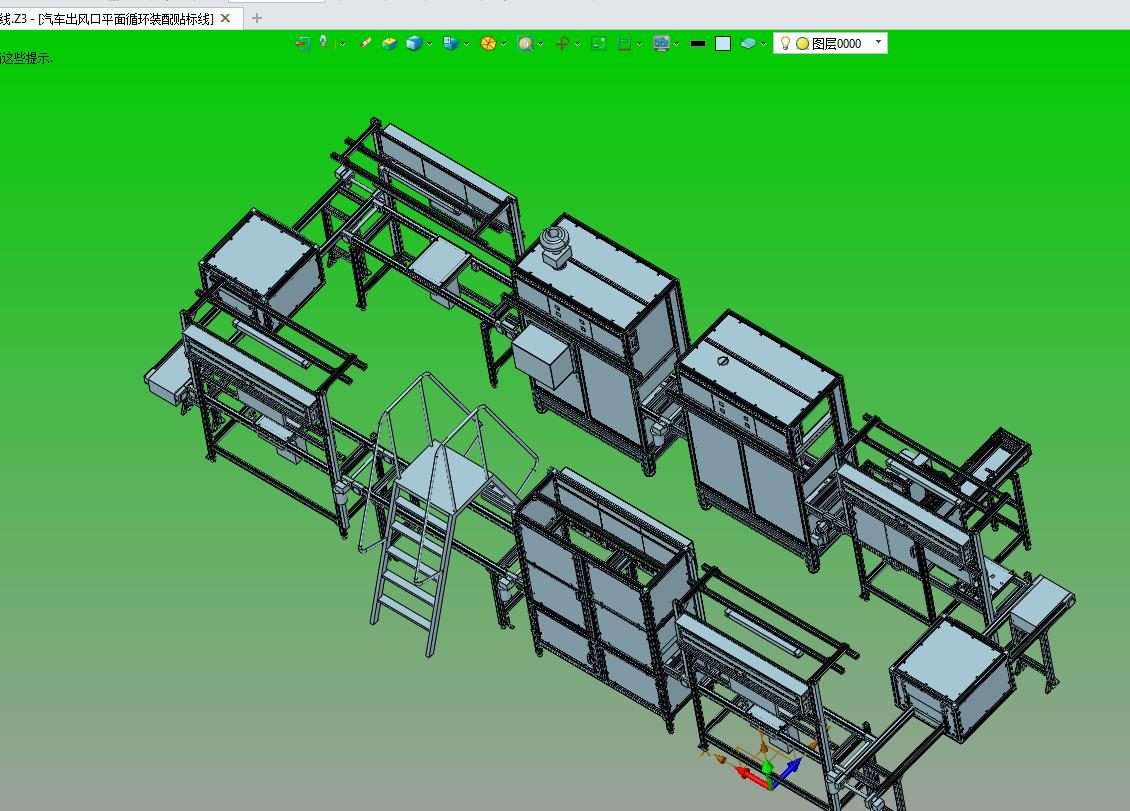Click the red datum axis icon
This screenshot has width=1130, height=811.
click(x=562, y=43)
